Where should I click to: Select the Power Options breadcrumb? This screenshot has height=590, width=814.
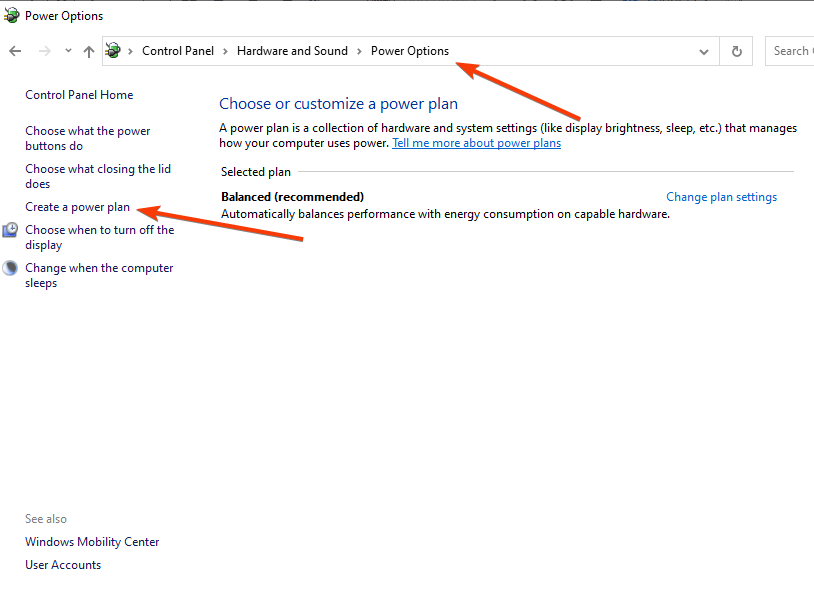pos(410,51)
